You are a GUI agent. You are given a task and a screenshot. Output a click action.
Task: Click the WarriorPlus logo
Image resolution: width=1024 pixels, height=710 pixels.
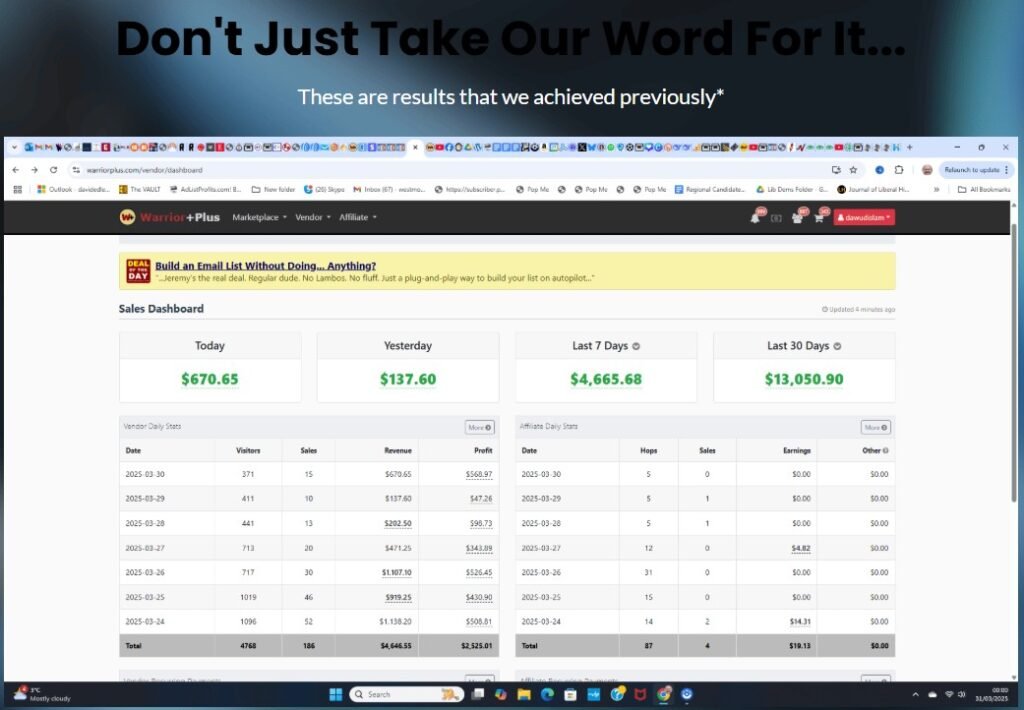coord(170,218)
